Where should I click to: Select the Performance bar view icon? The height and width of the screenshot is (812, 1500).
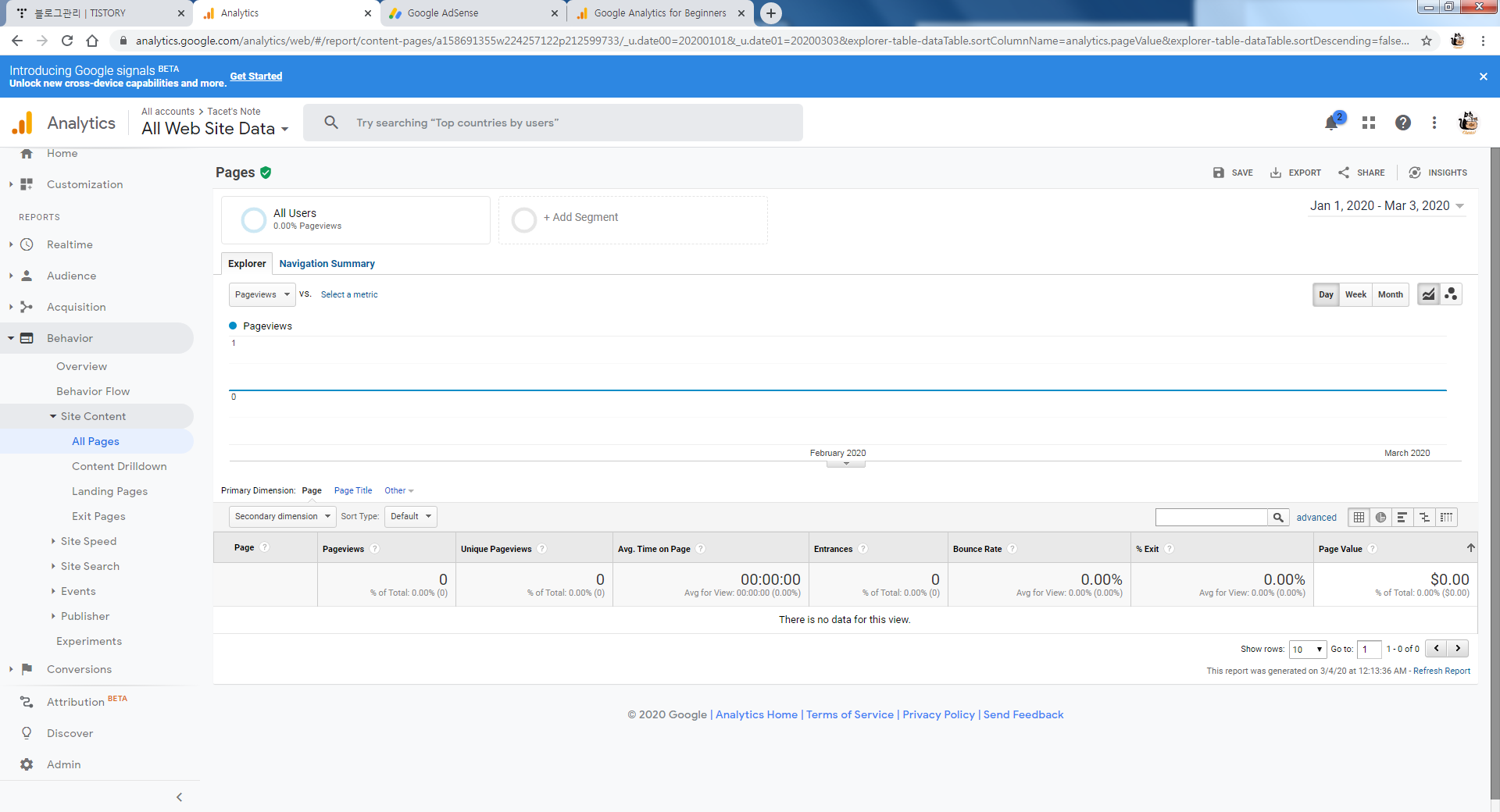tap(1403, 517)
